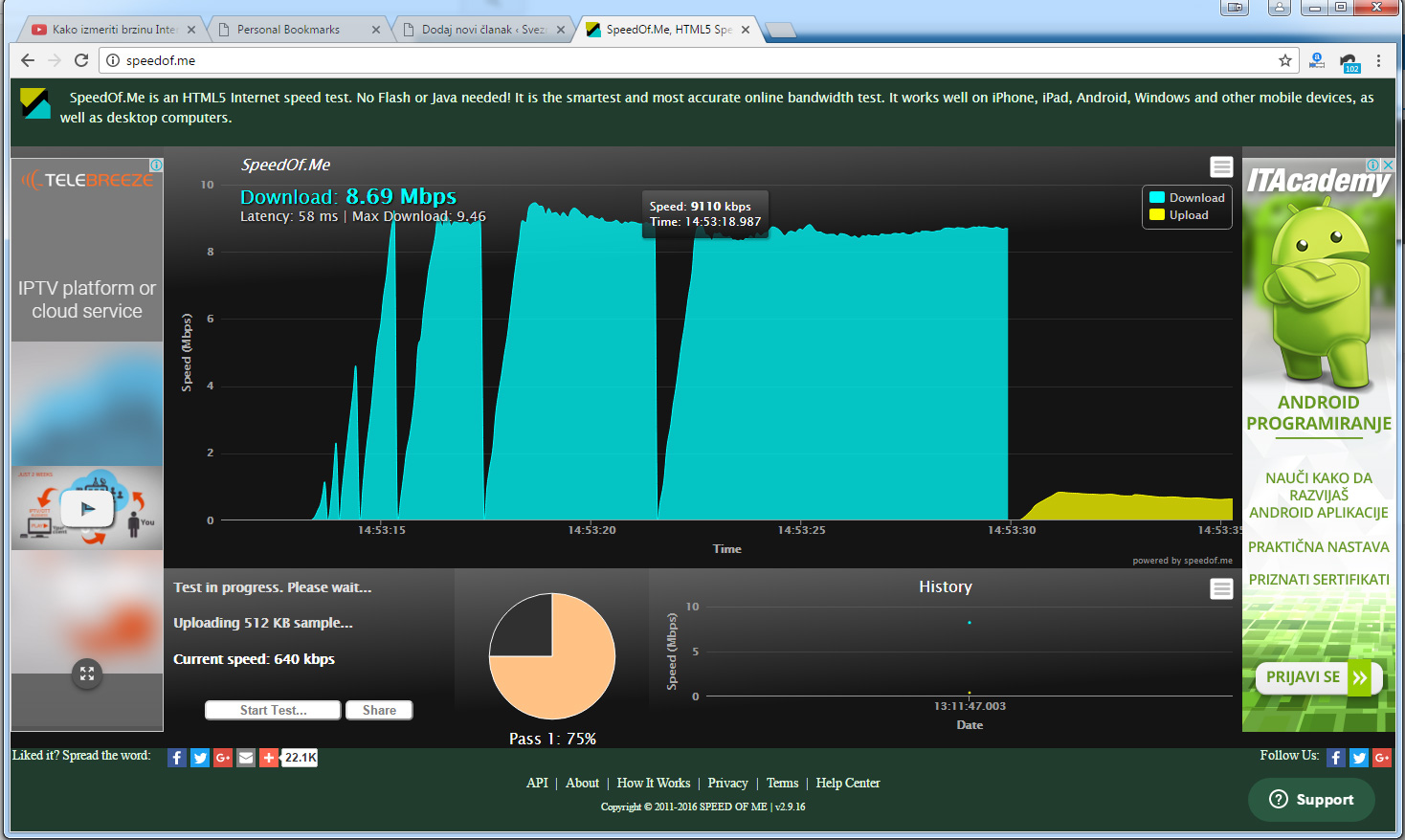Close the Kako izmeriti brzinu tab

pos(191,30)
